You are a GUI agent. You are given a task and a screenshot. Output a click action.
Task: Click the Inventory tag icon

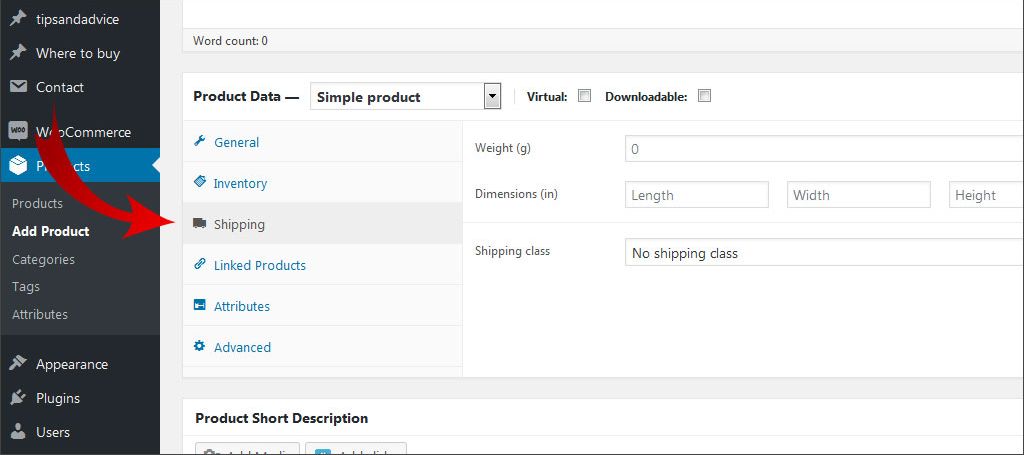199,183
